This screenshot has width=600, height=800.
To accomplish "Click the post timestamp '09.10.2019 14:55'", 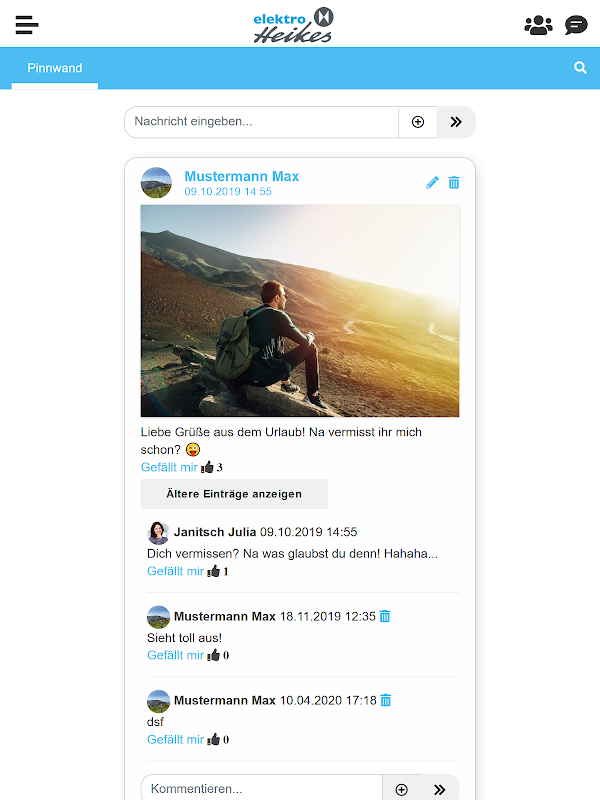I will tap(228, 192).
